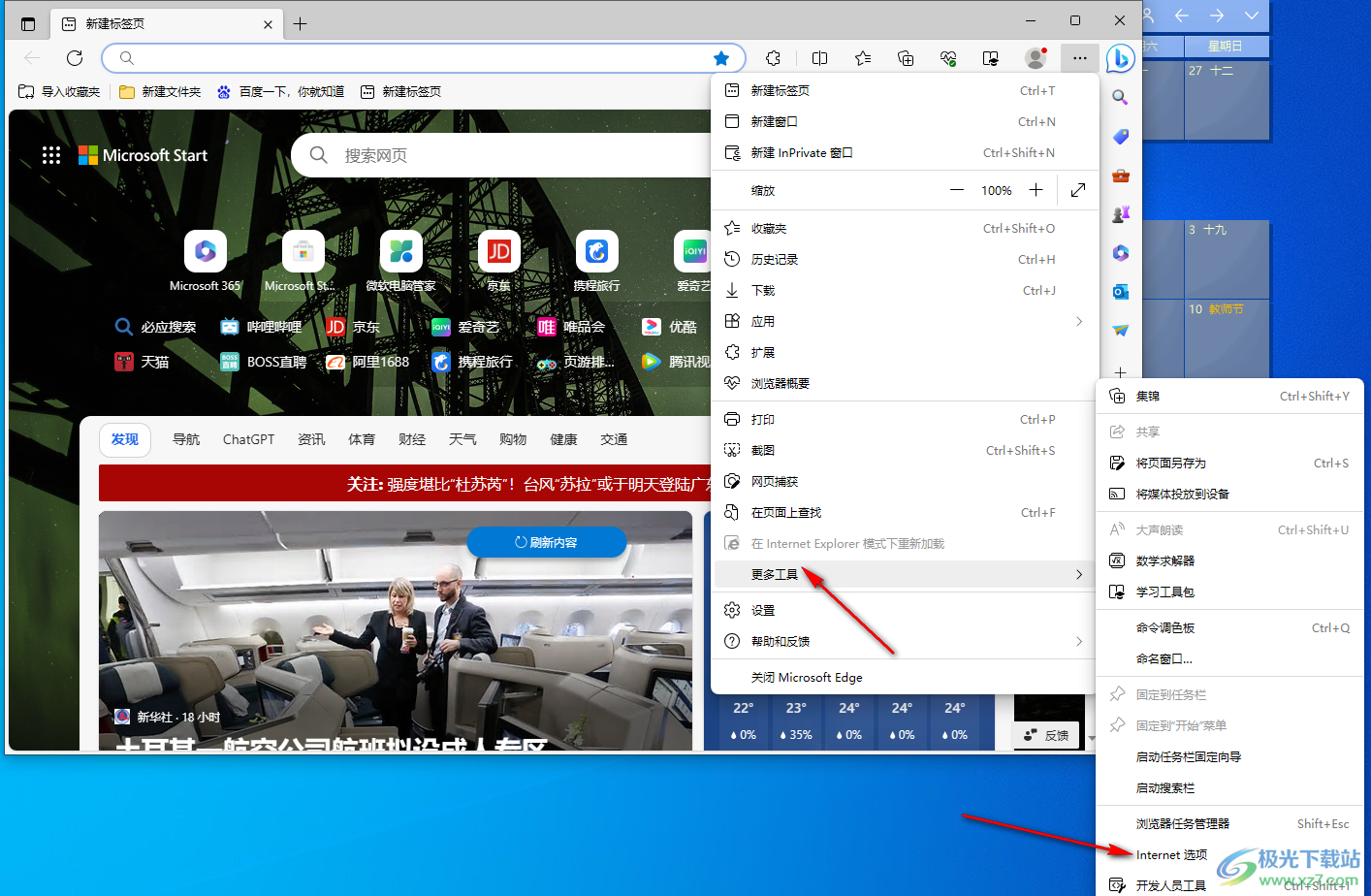Open the 携程旅行 quick link tile
The height and width of the screenshot is (896, 1371).
596,260
